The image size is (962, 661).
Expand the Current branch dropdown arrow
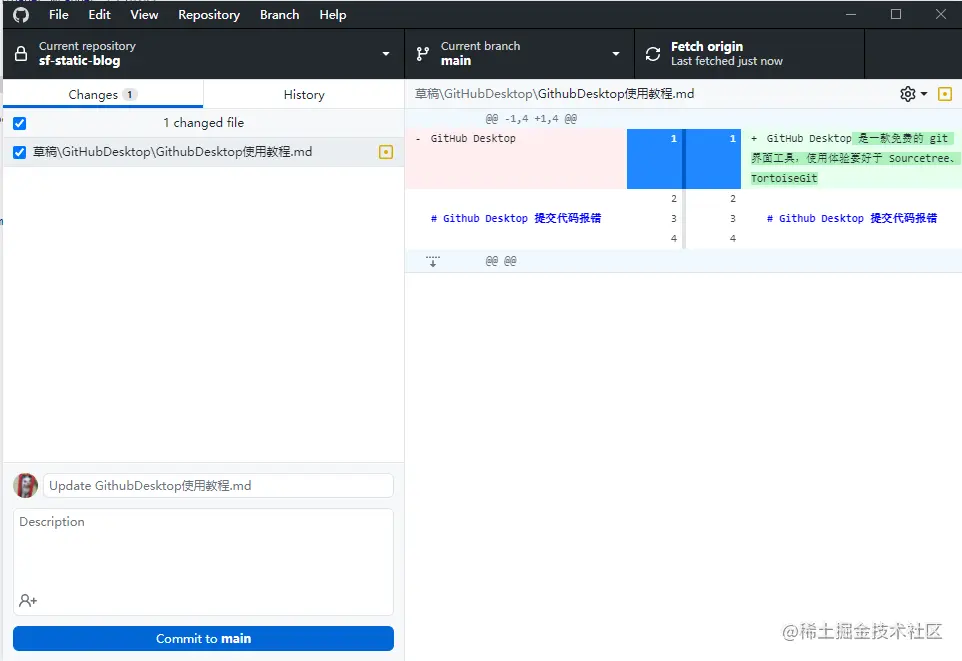(616, 54)
